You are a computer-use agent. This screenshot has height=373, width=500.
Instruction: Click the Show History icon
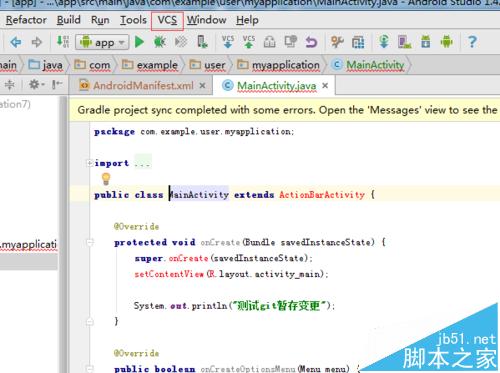[270, 42]
